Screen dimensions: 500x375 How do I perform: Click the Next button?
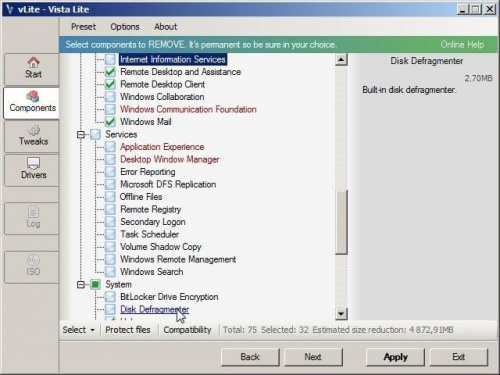tap(313, 357)
